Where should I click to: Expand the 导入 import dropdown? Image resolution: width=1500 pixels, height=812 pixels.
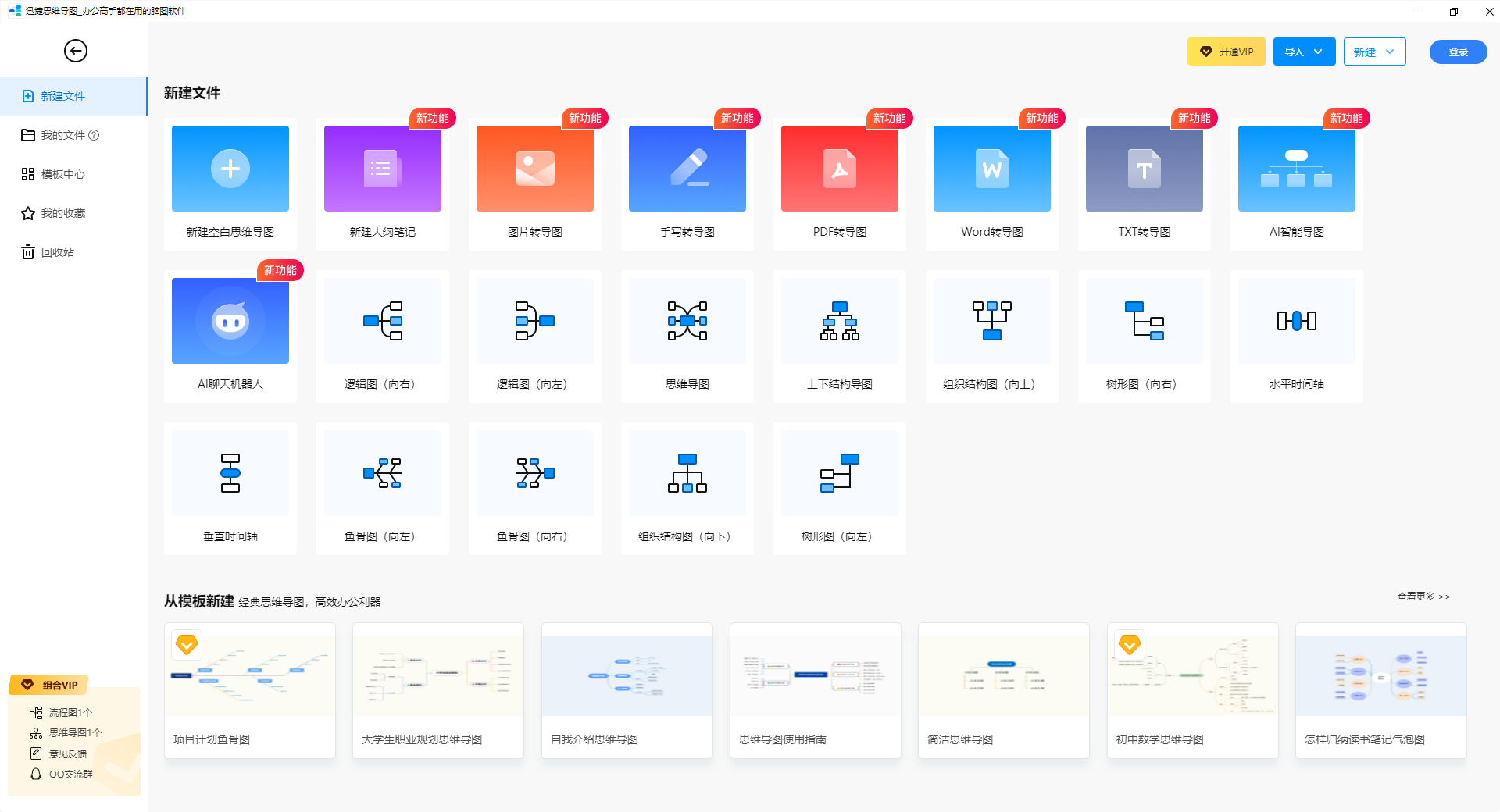(x=1305, y=52)
